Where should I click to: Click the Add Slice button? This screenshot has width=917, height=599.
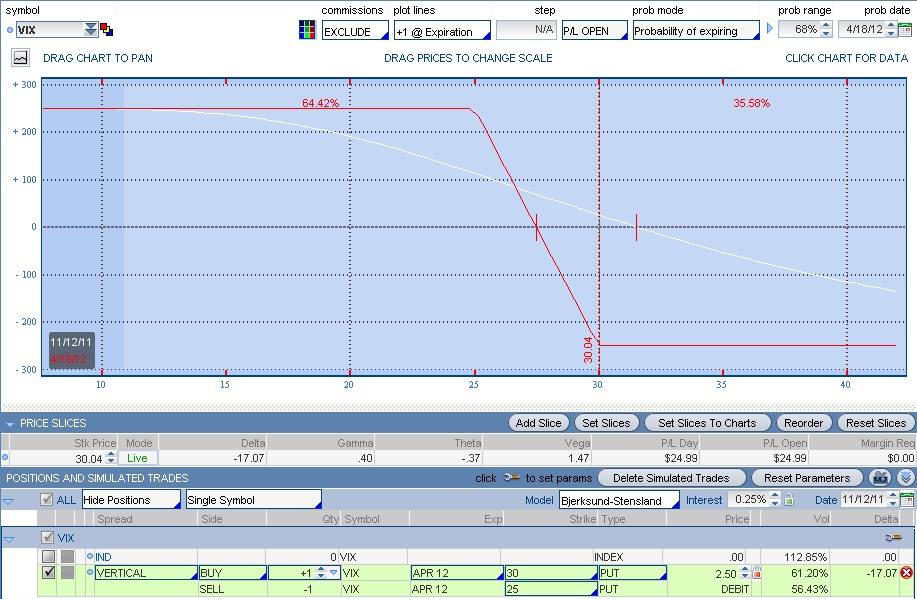point(538,422)
